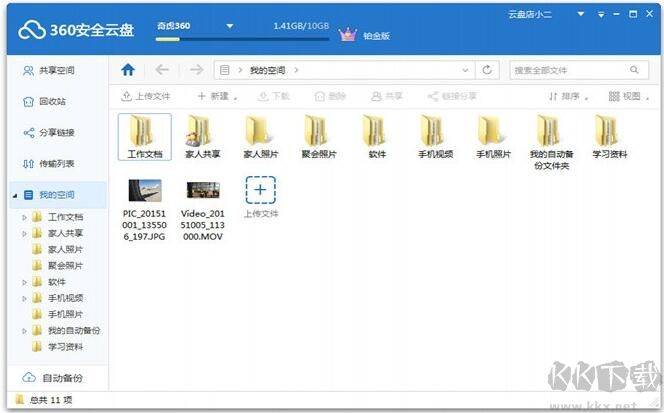Image resolution: width=664 pixels, height=413 pixels.
Task: Navigate forward with the right arrow
Action: coord(196,70)
